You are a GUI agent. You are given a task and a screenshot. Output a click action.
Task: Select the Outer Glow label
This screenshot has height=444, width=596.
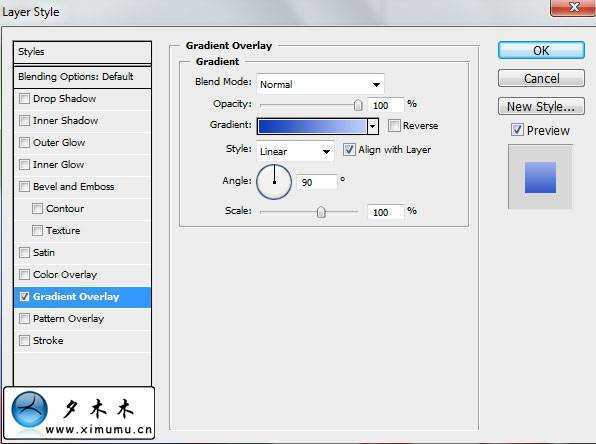tap(59, 143)
